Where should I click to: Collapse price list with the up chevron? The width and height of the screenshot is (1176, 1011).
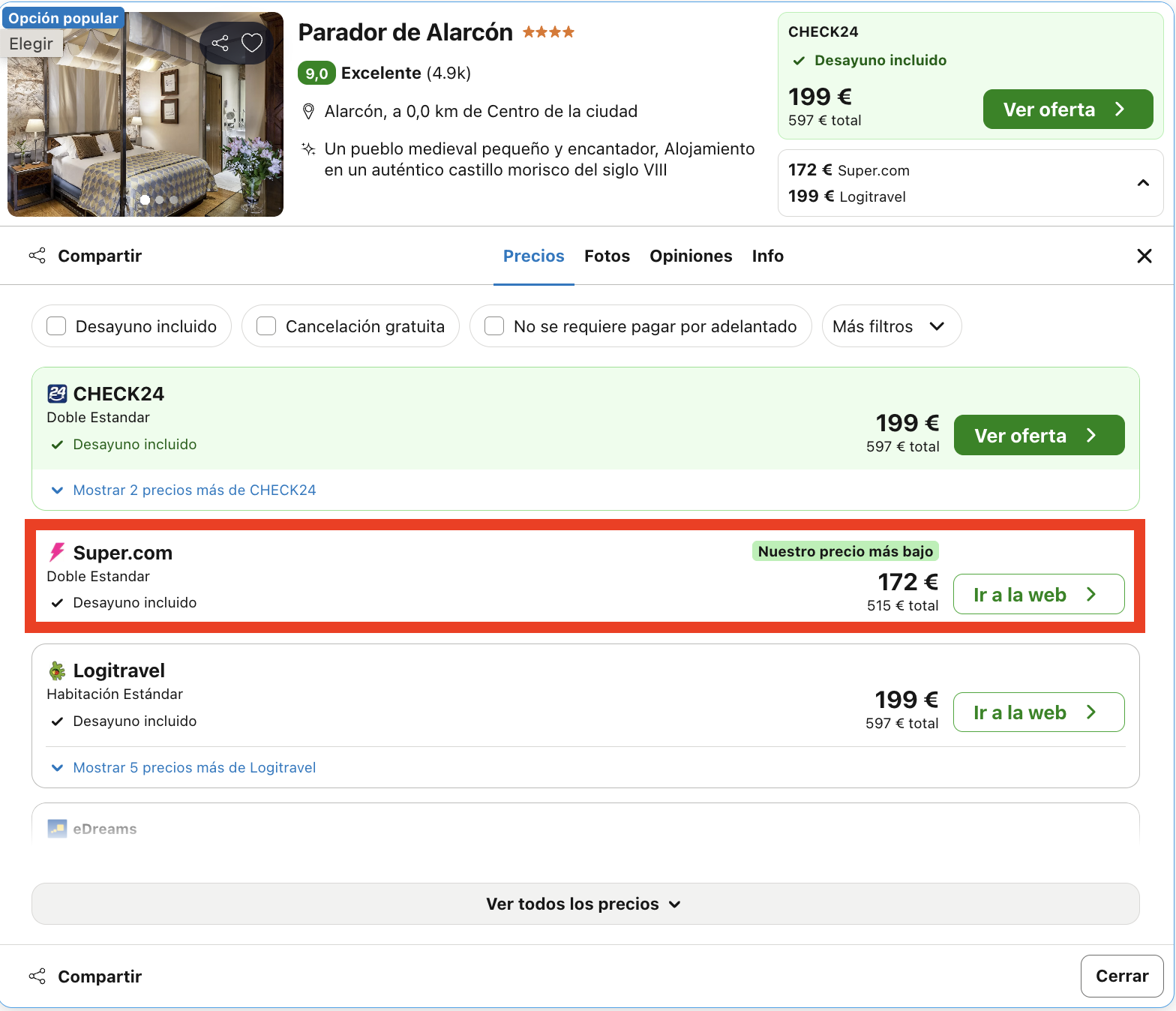[1143, 183]
